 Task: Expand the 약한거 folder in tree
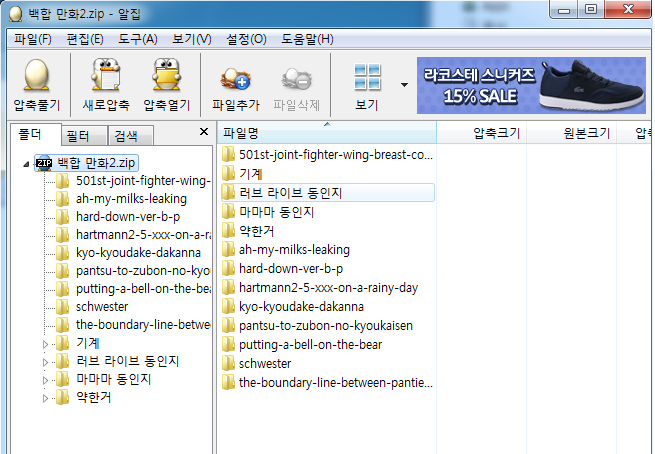point(44,397)
